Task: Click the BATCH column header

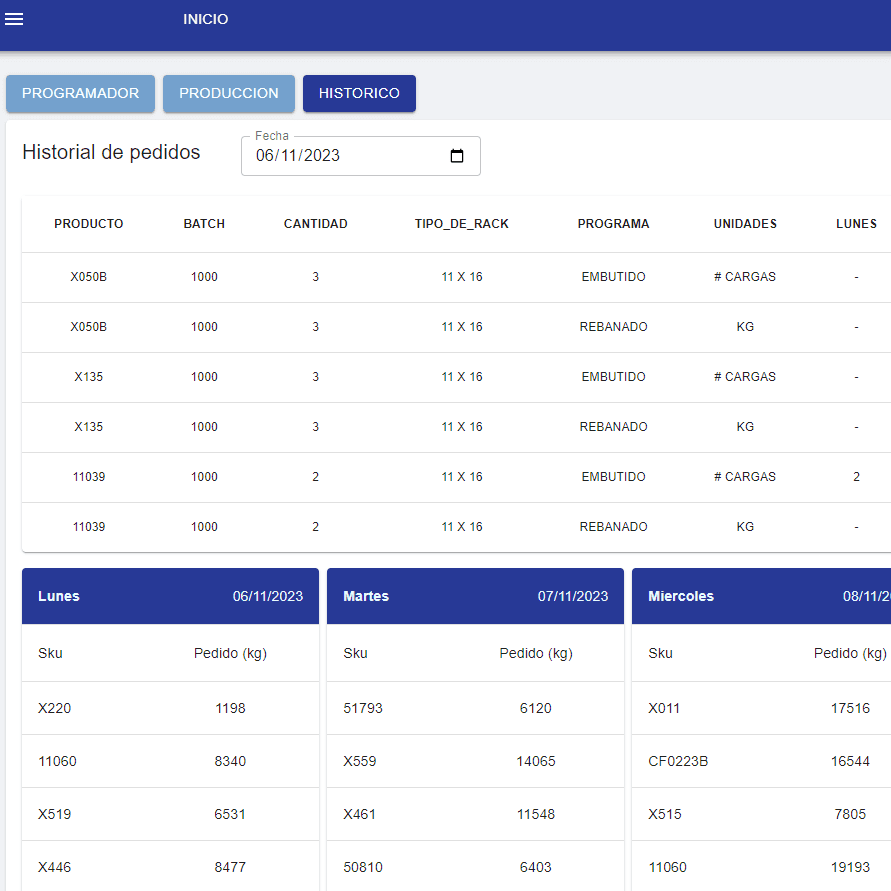Action: pos(204,224)
